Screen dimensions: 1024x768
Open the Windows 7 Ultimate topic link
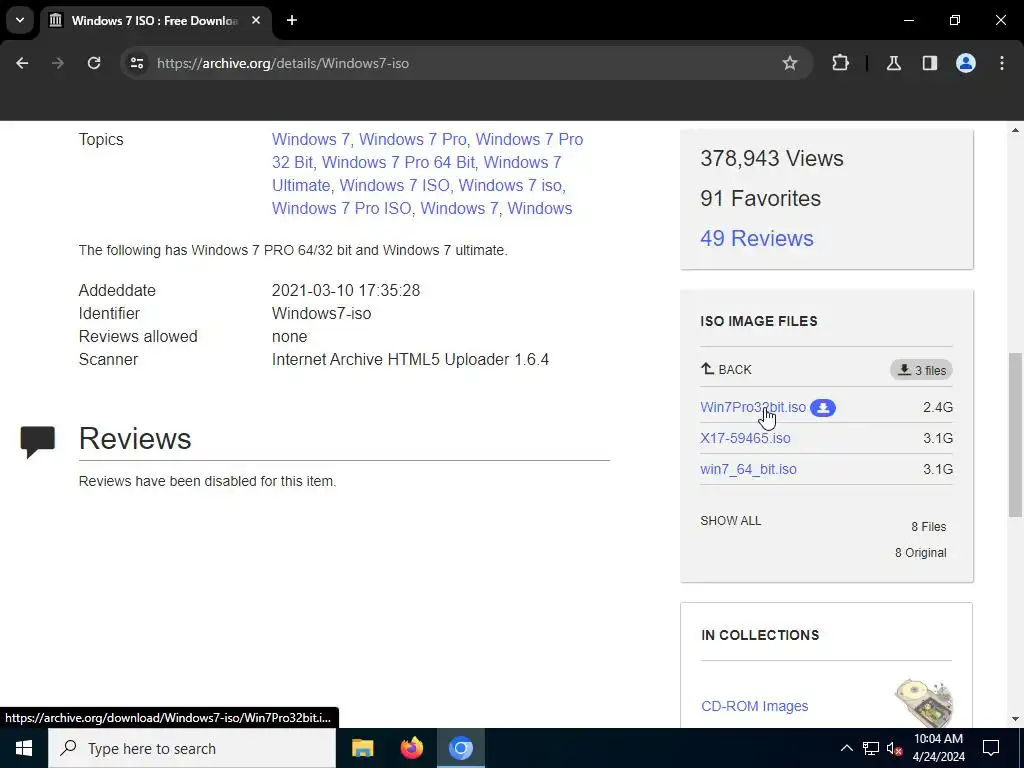[x=416, y=174]
